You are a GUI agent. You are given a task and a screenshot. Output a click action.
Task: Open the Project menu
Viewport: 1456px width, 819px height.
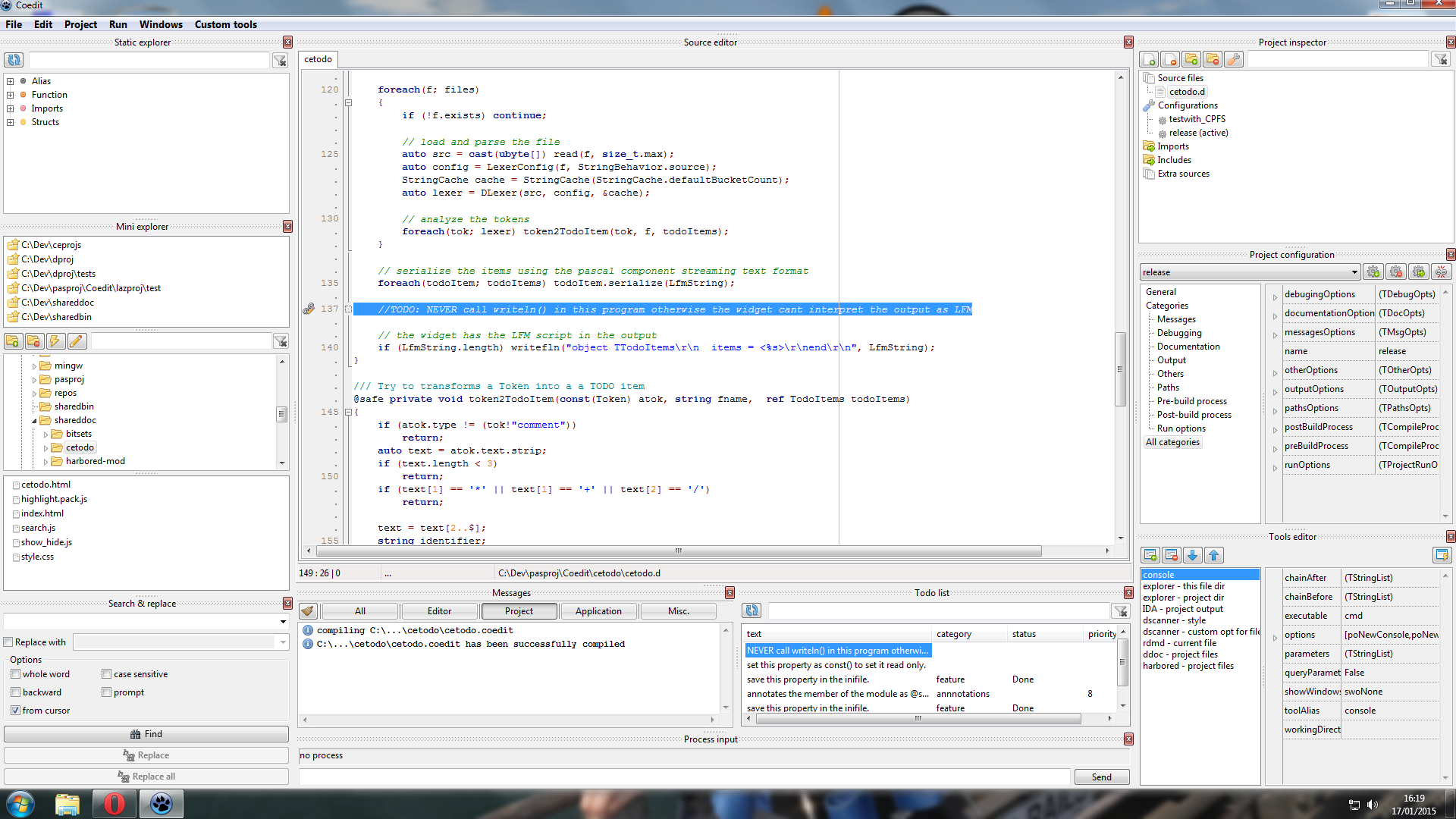coord(80,24)
